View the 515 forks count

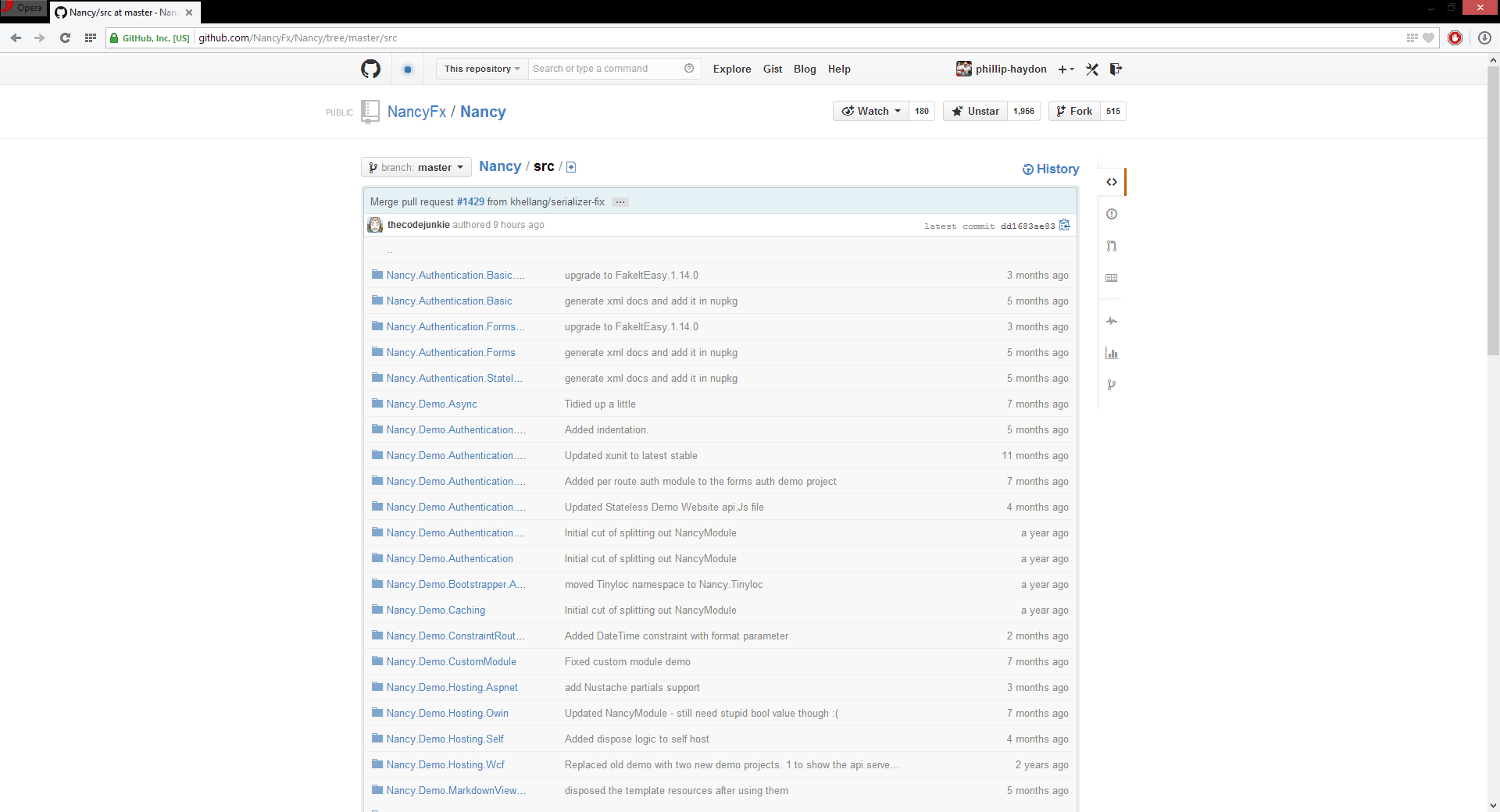click(1113, 111)
